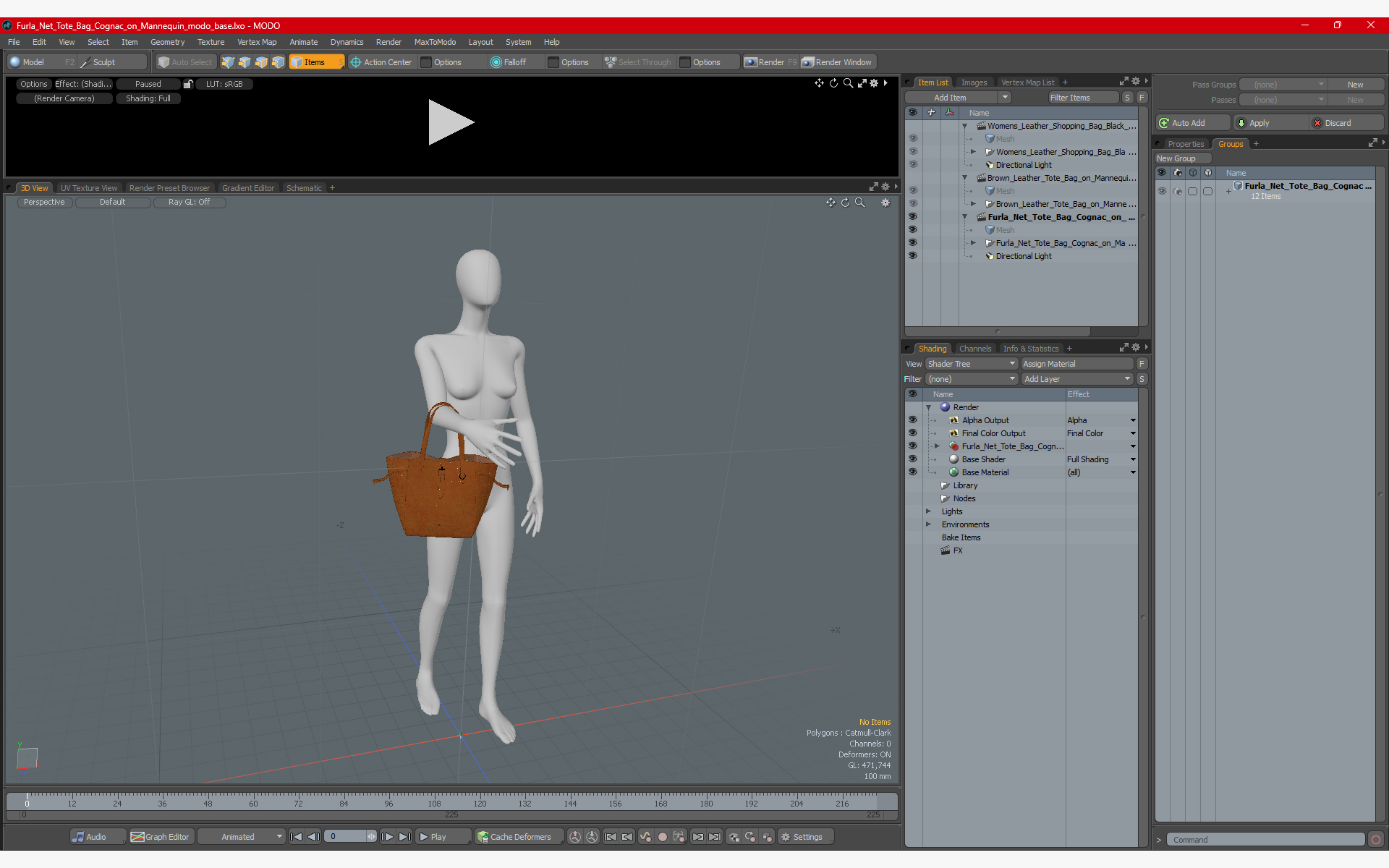Click Discard button

point(1347,123)
